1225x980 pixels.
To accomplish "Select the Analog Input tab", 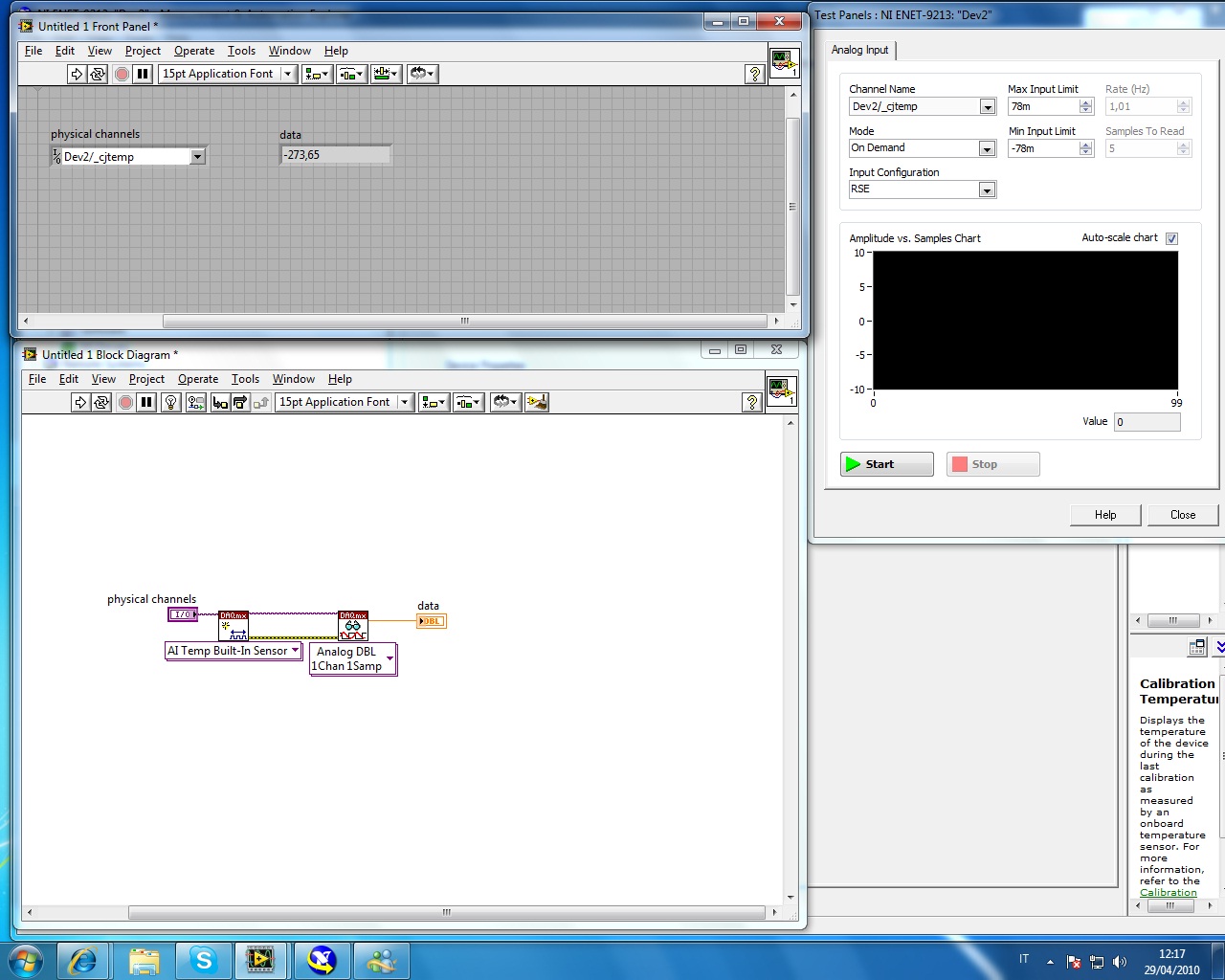I will (859, 50).
